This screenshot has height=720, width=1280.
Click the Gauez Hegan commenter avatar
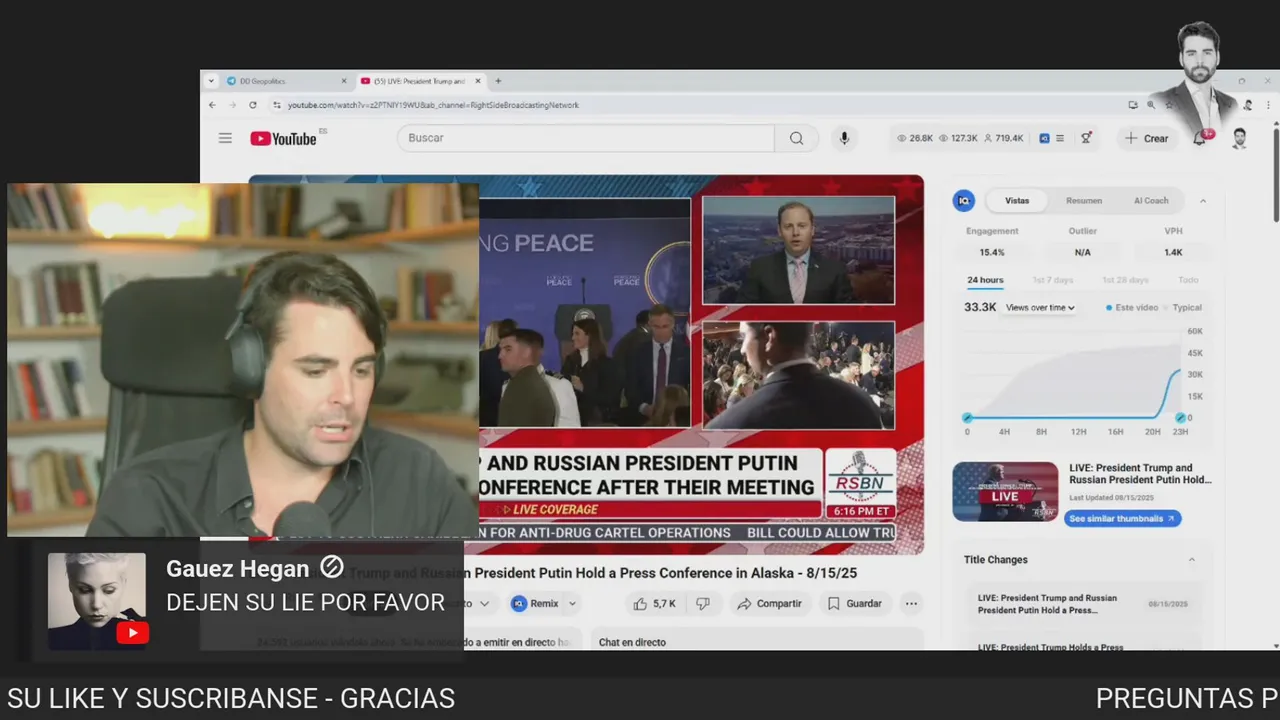97,602
